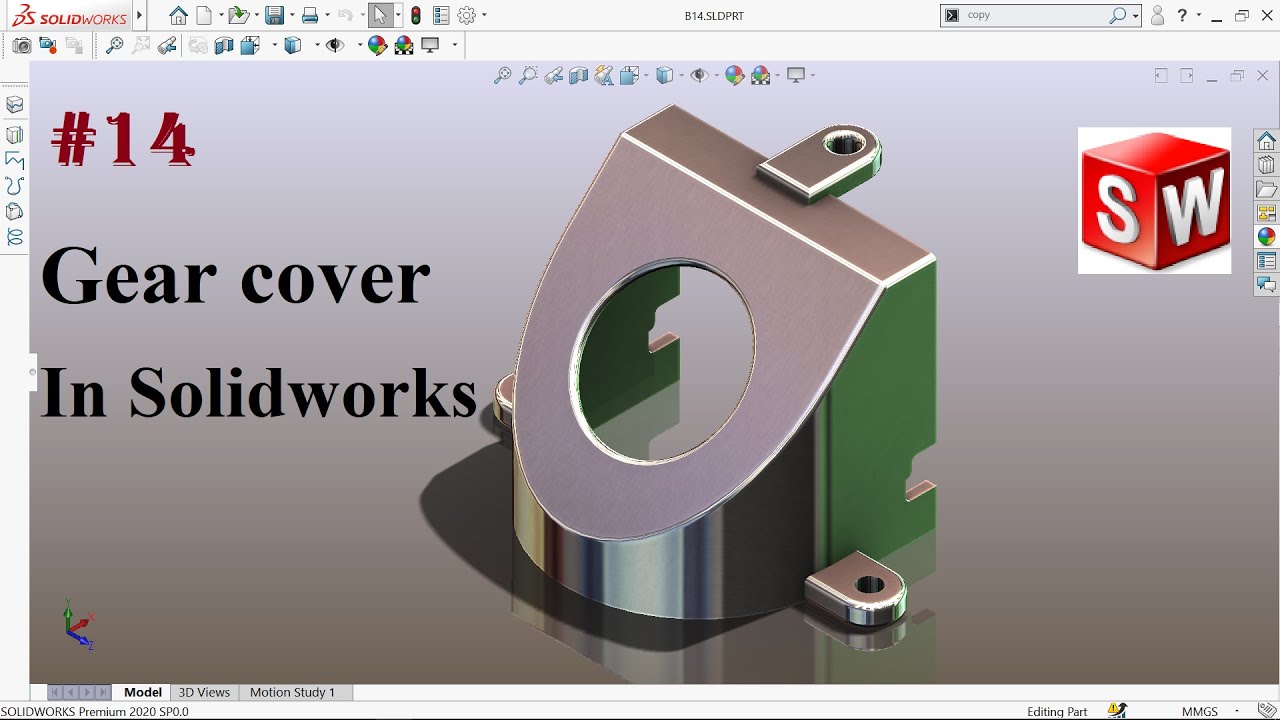Create a new document with the New icon
This screenshot has width=1280, height=720.
(204, 15)
